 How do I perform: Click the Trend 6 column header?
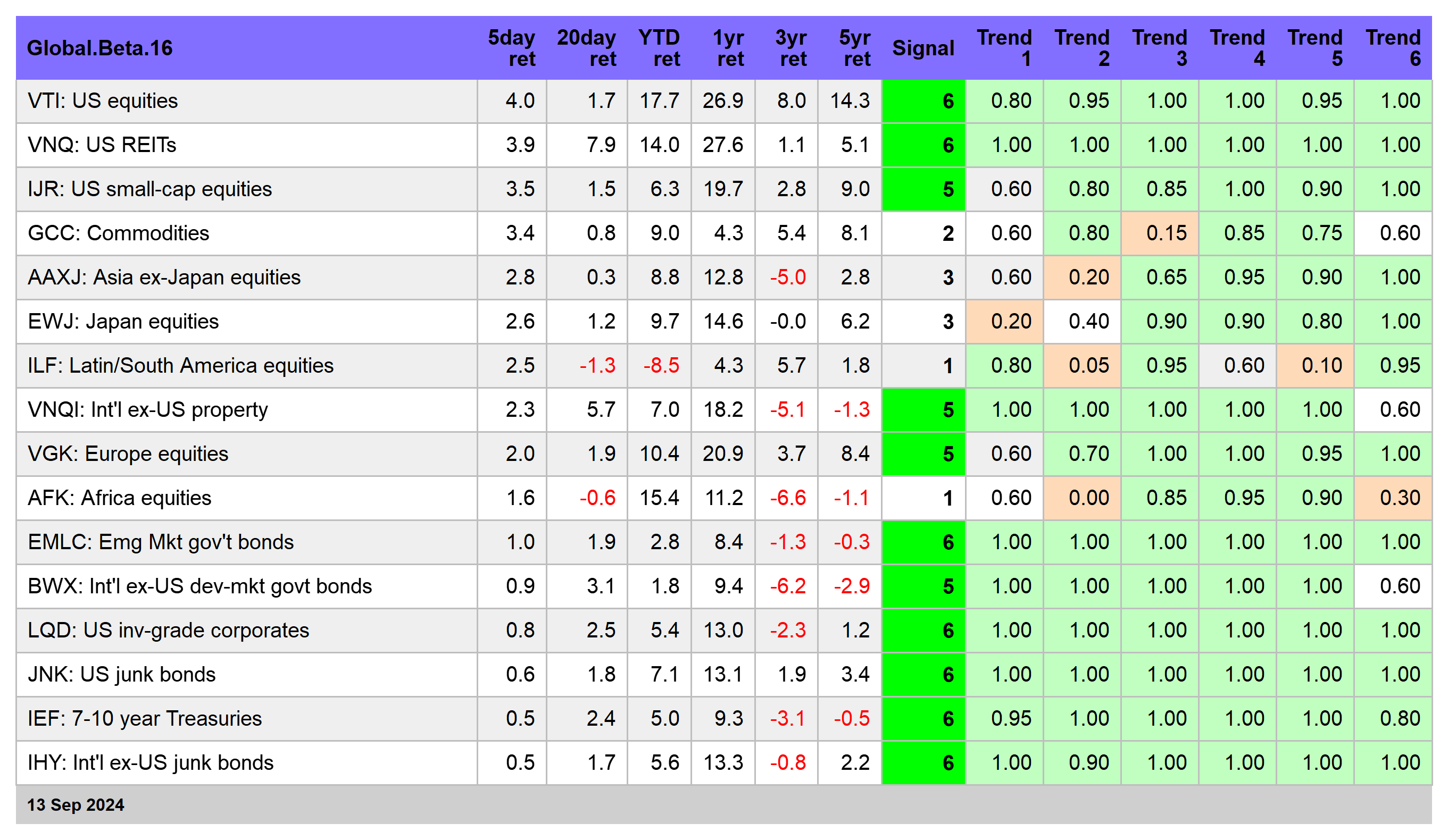1393,48
